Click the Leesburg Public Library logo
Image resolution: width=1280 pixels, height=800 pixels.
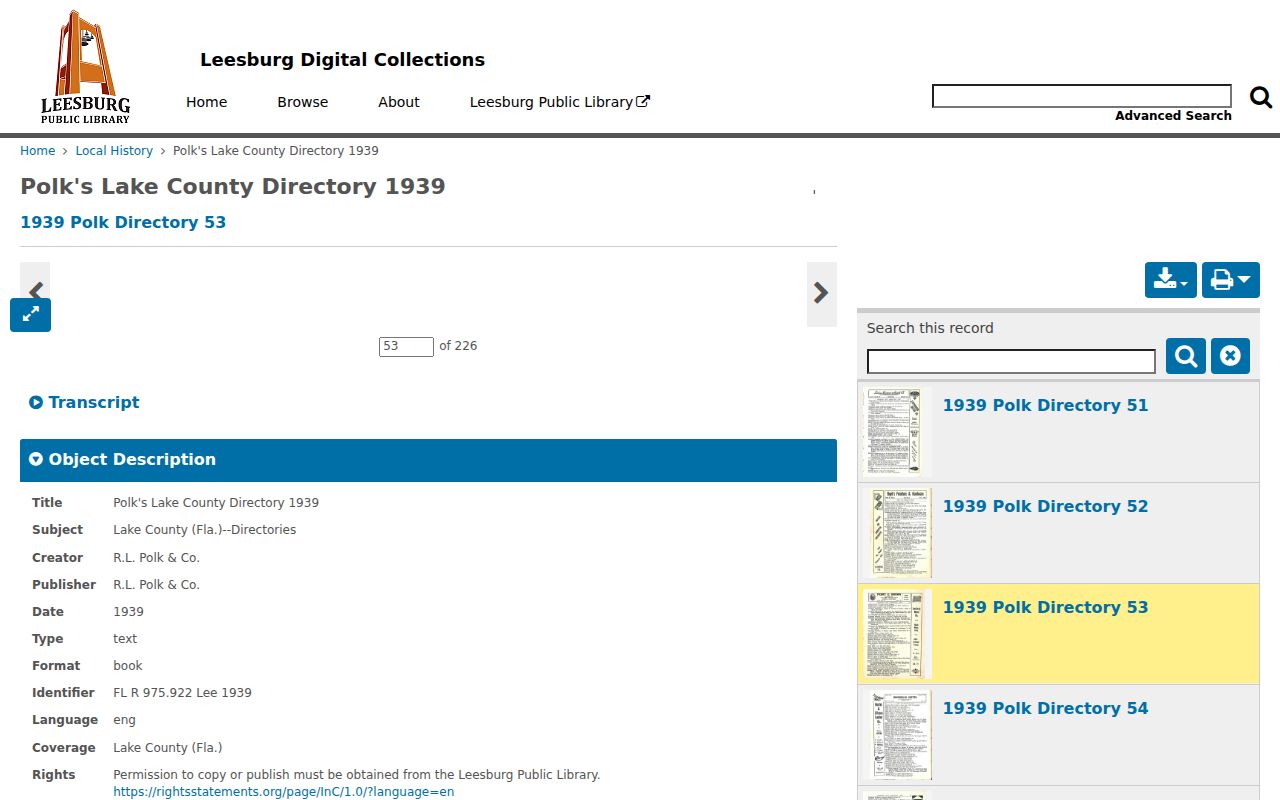point(85,67)
